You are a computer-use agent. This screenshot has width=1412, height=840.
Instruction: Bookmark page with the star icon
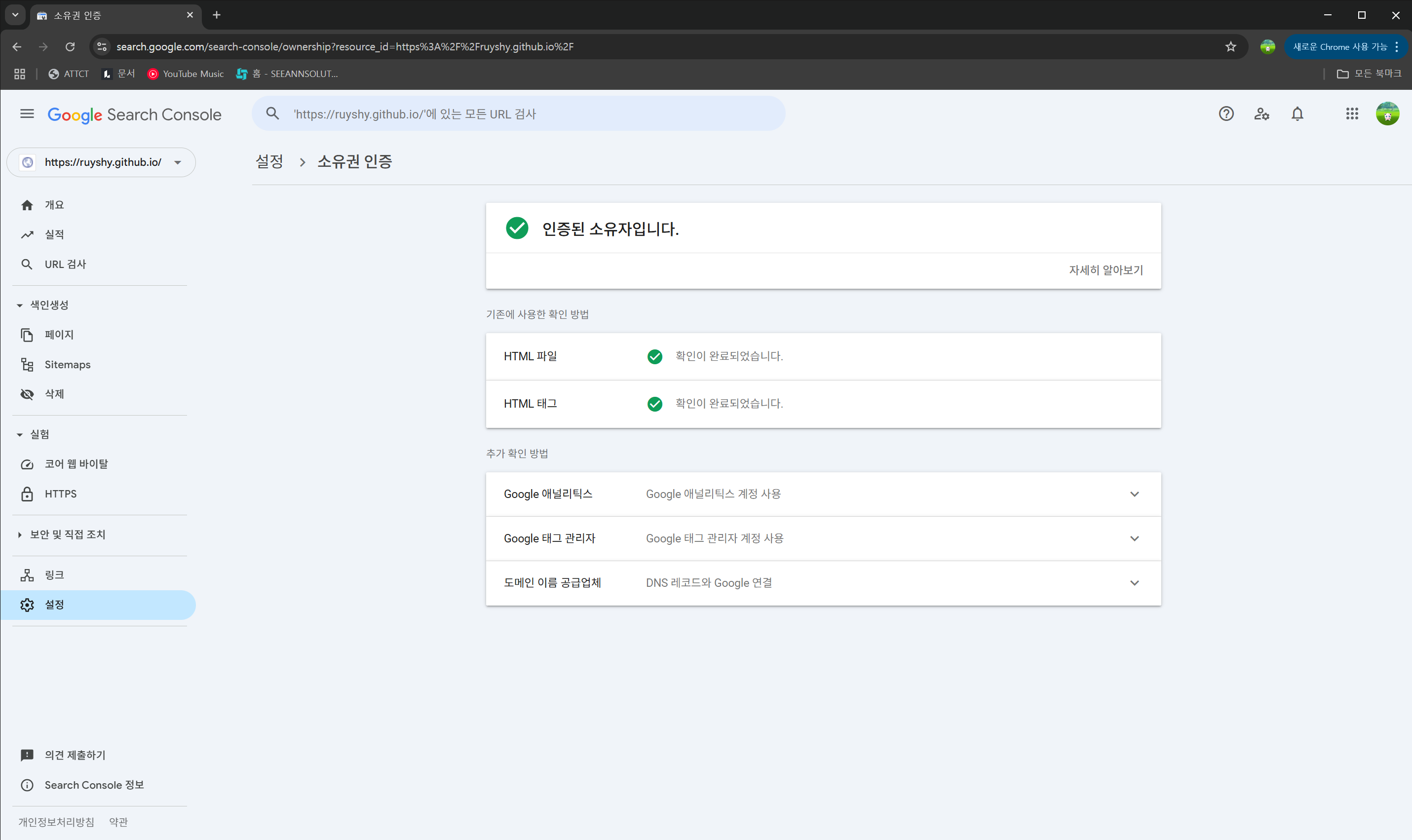[1230, 46]
